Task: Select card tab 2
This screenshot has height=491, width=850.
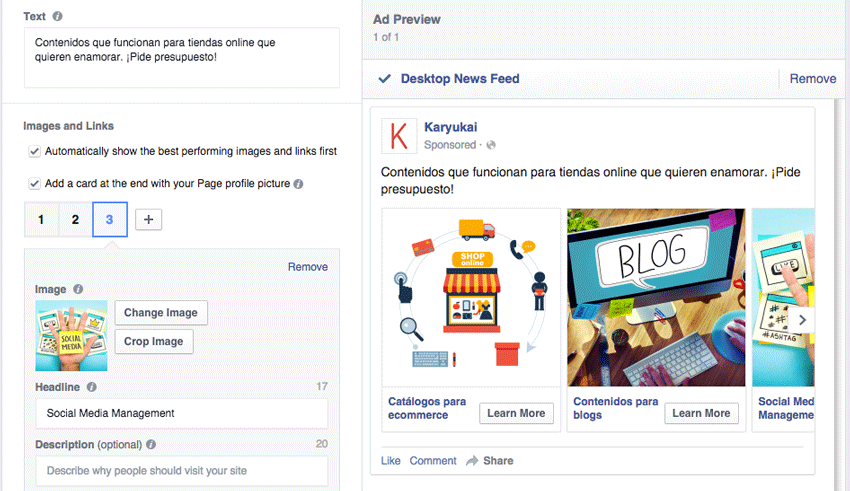Action: [x=75, y=219]
